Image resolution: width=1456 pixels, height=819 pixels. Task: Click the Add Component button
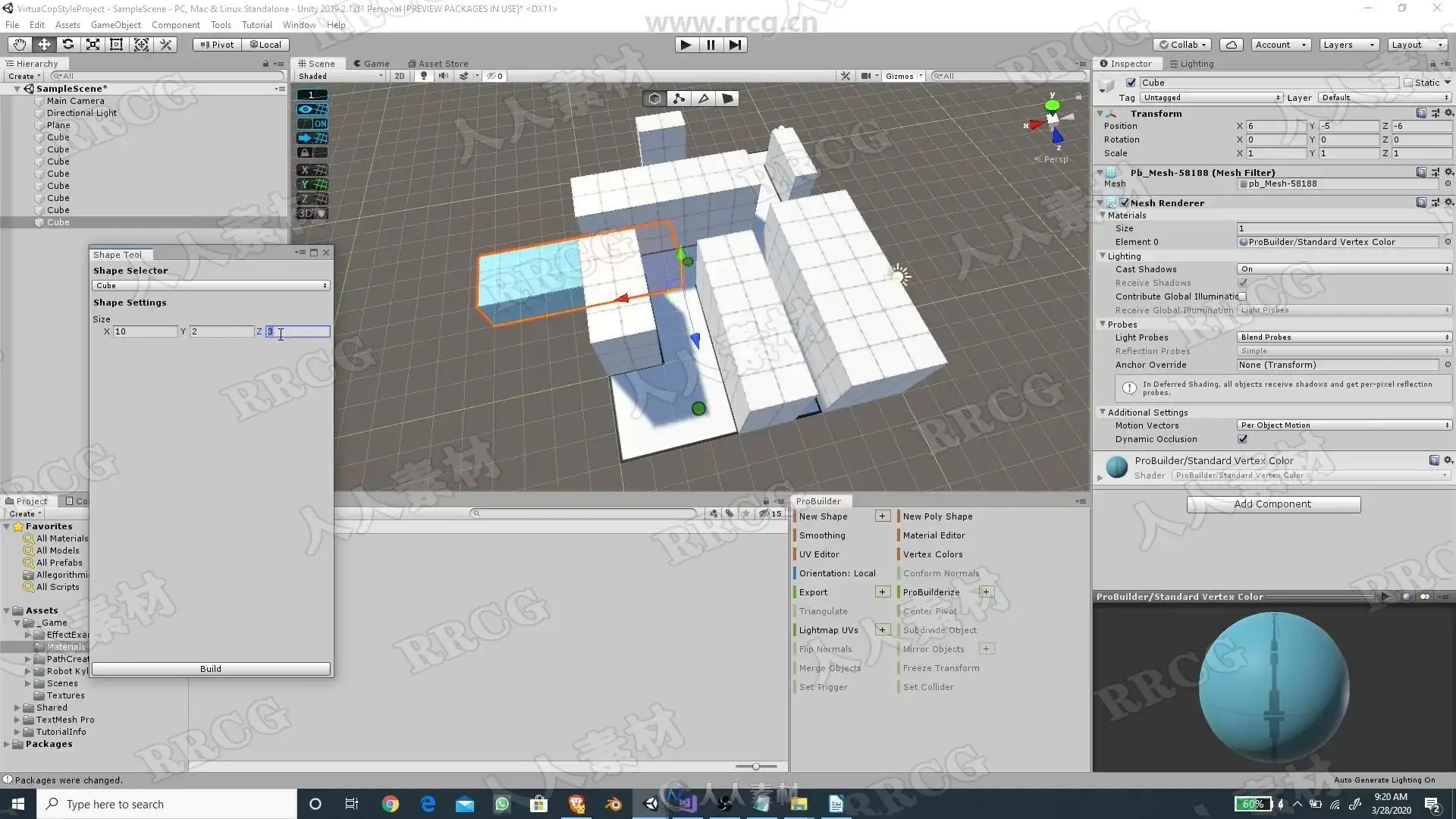click(x=1272, y=504)
